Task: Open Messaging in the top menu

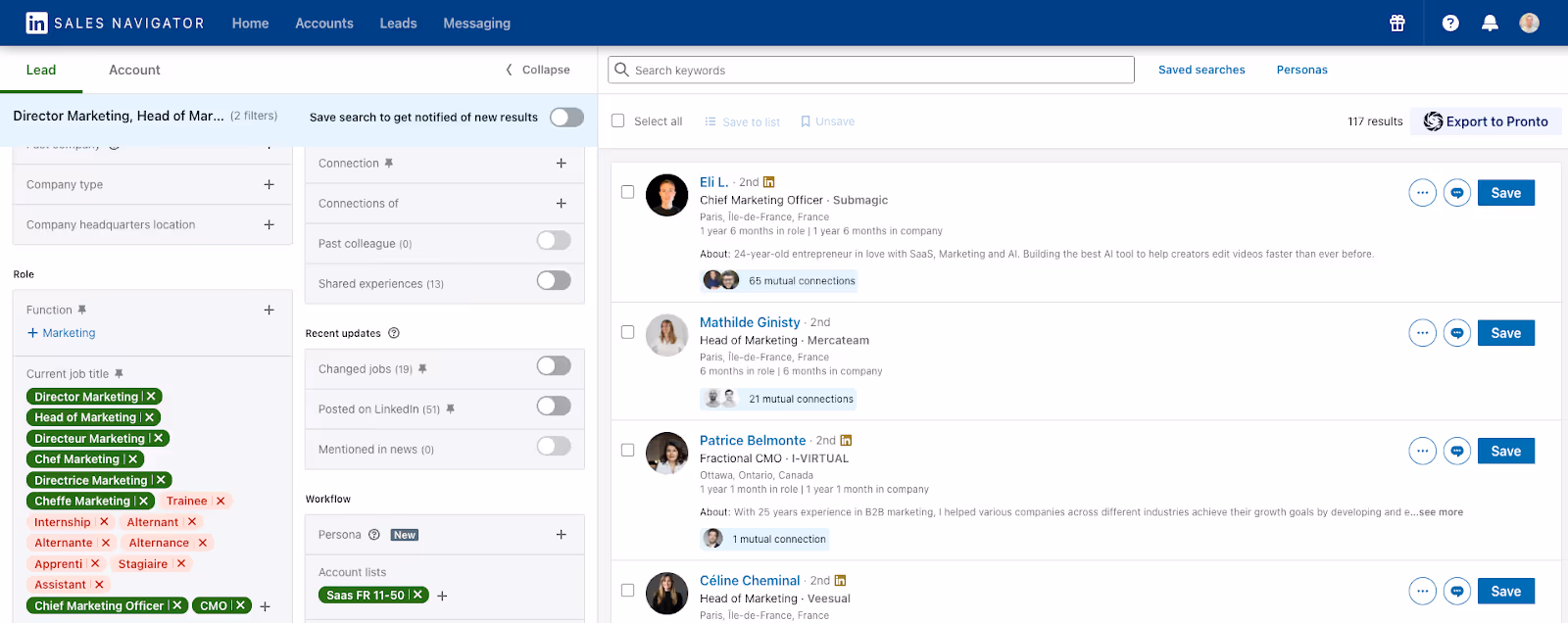Action: pyautogui.click(x=476, y=23)
